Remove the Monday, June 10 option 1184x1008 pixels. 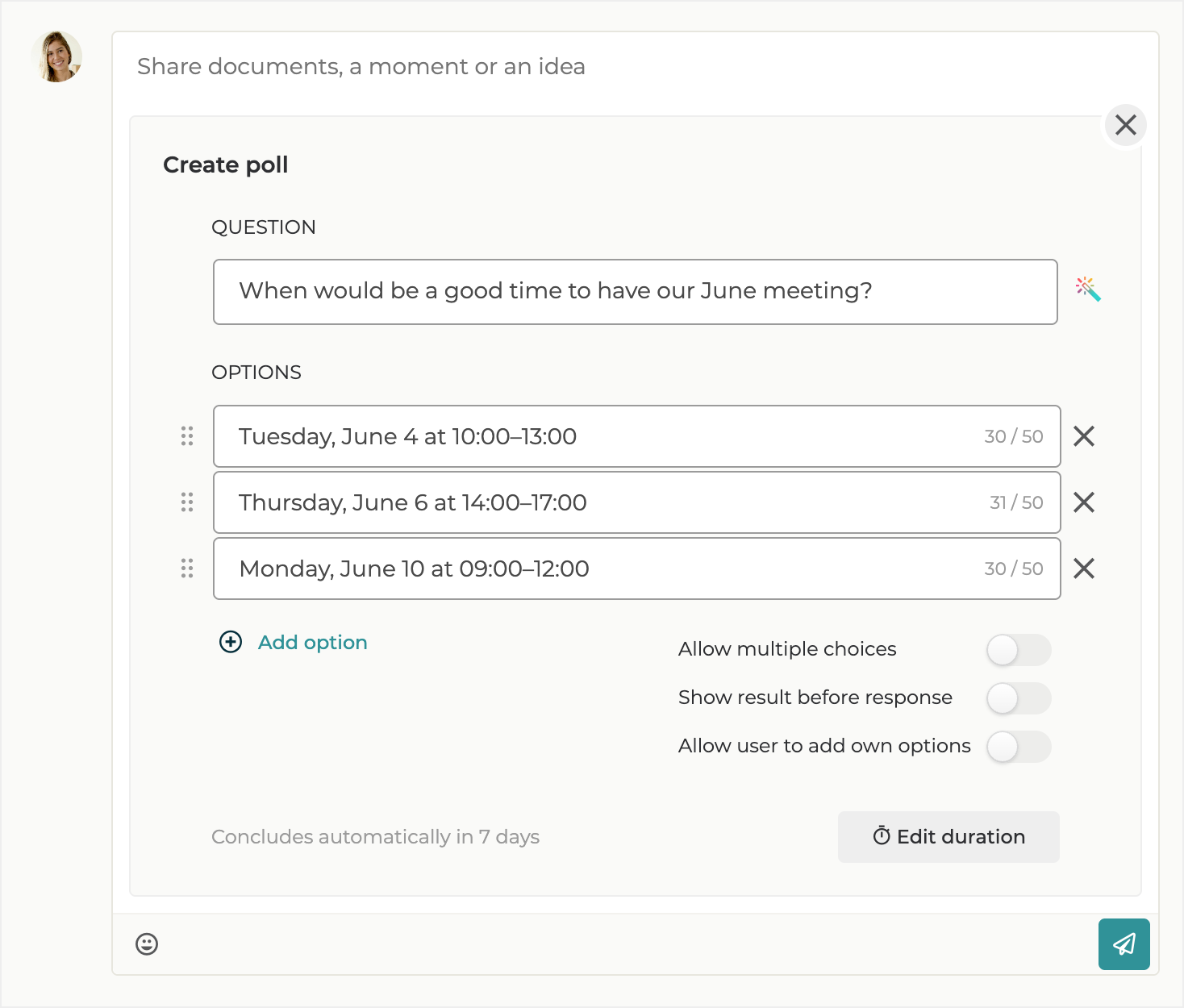[x=1084, y=569]
